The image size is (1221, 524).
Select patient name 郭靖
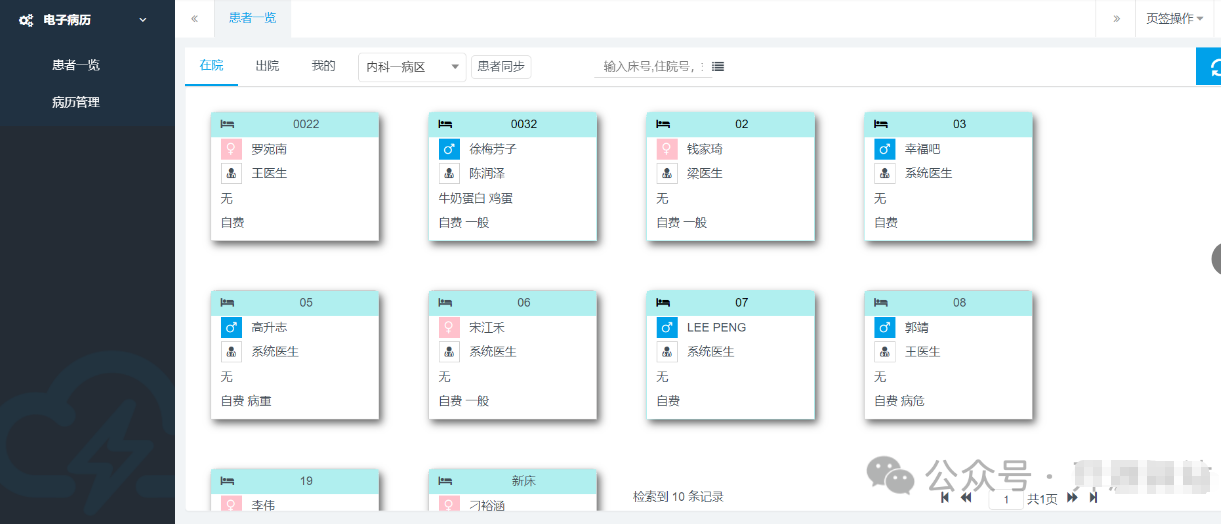917,327
